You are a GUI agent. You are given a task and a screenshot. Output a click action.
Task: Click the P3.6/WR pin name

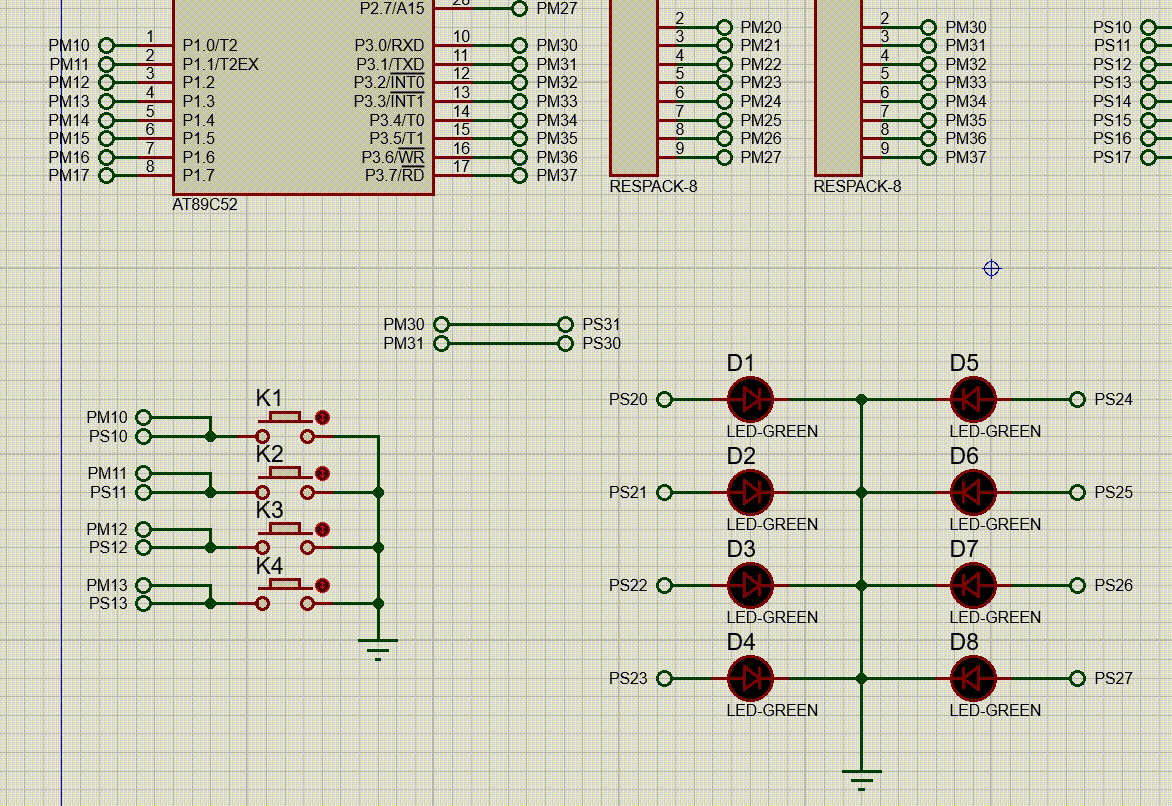[x=393, y=157]
